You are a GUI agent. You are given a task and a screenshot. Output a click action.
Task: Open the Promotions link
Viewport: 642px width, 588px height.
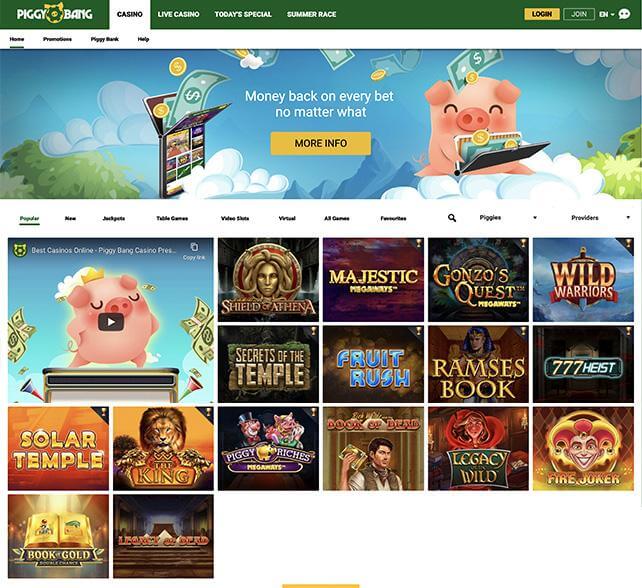pyautogui.click(x=57, y=39)
